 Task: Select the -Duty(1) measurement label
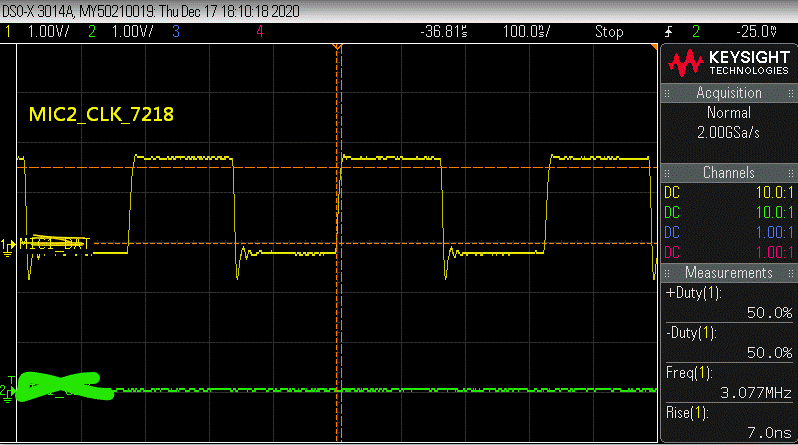[x=691, y=333]
